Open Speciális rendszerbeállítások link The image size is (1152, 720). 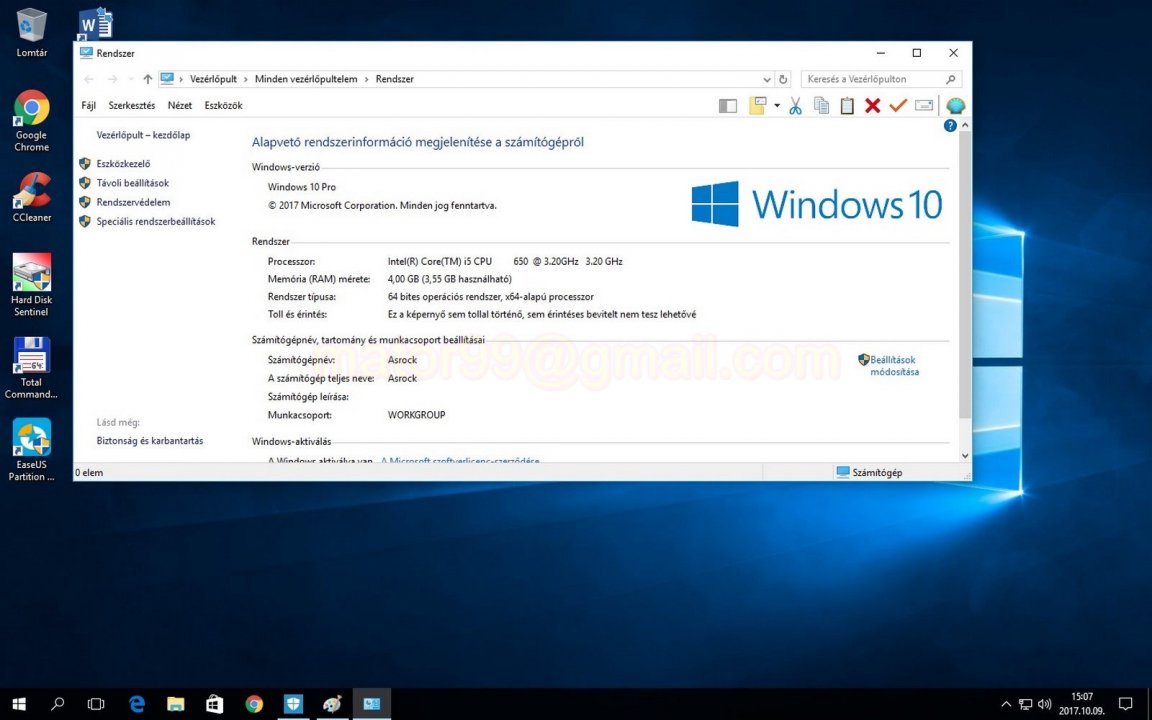[x=156, y=221]
